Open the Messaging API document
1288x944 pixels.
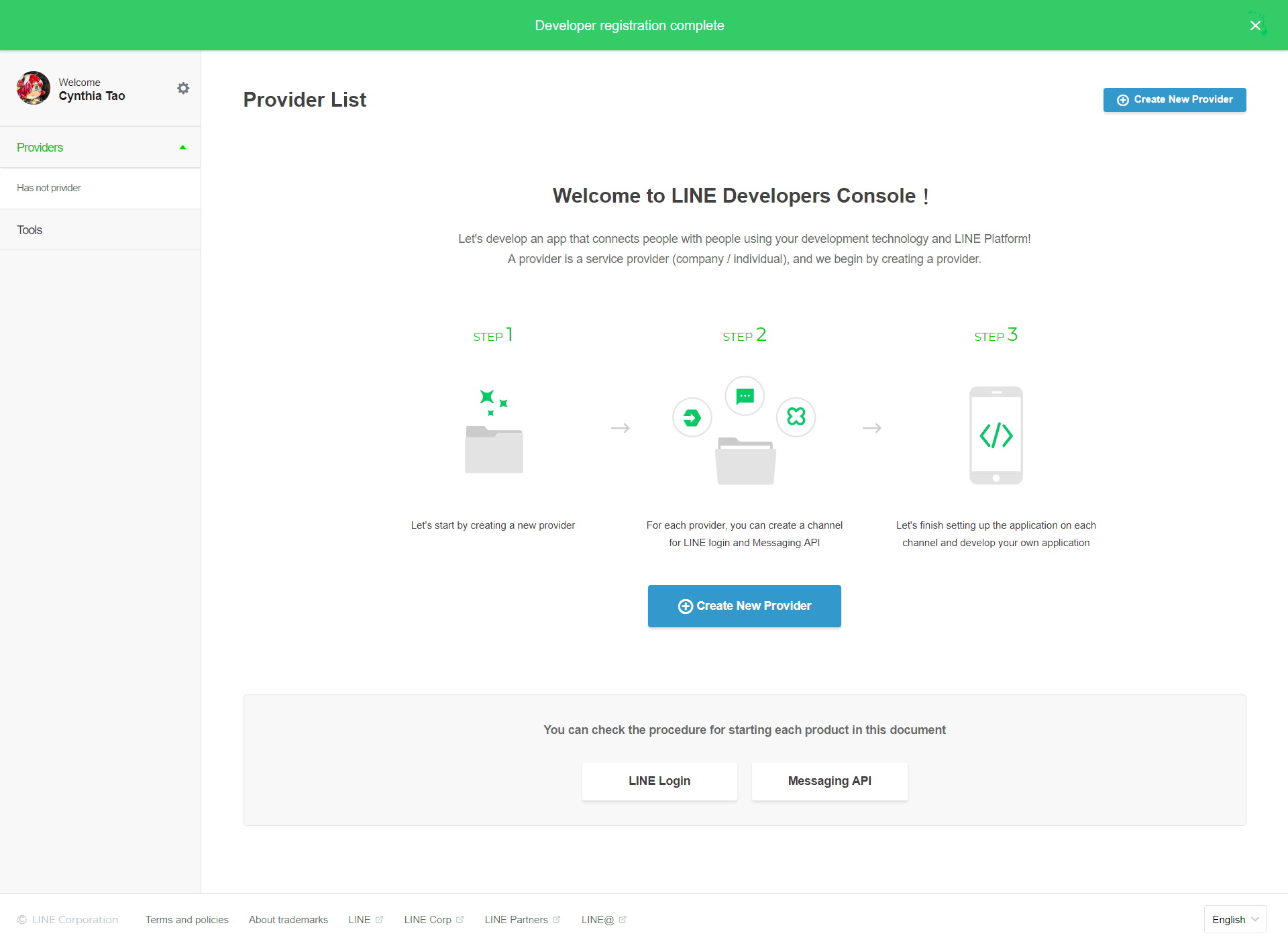point(830,781)
